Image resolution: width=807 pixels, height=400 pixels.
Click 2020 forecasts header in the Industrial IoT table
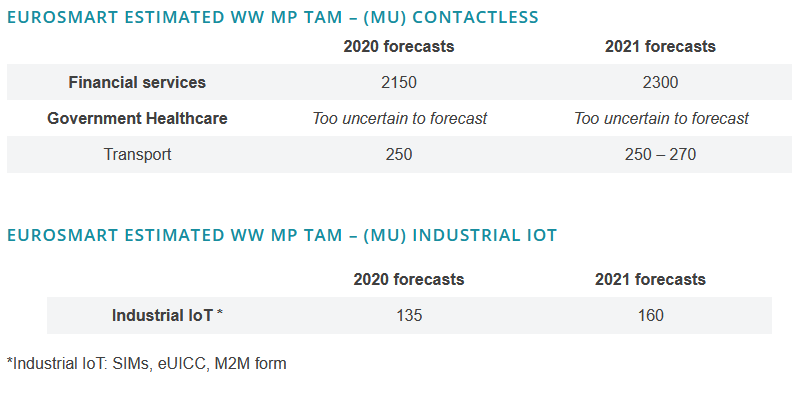coord(408,280)
